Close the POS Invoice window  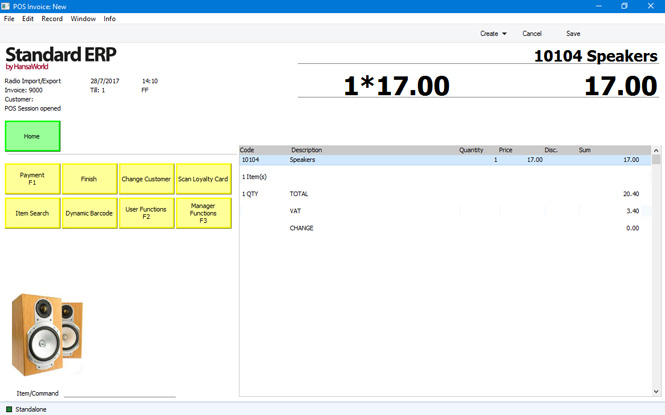651,6
